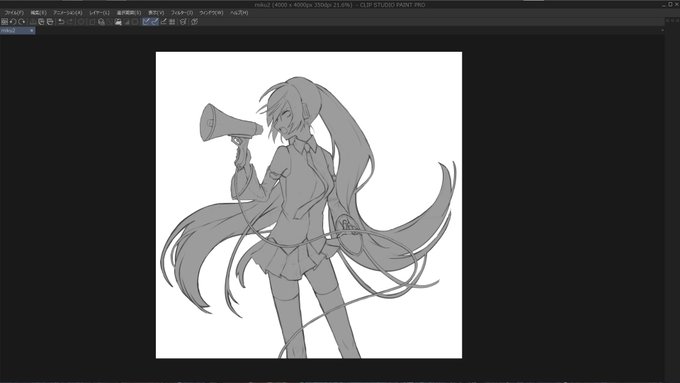Open the 選択範囲(S) menu
The width and height of the screenshot is (680, 383).
tap(128, 13)
